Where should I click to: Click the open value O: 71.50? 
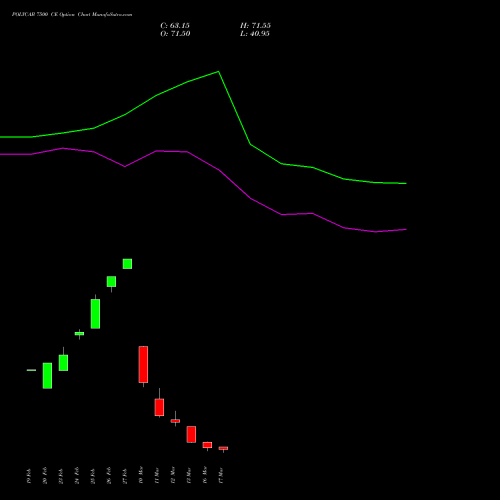[175, 34]
